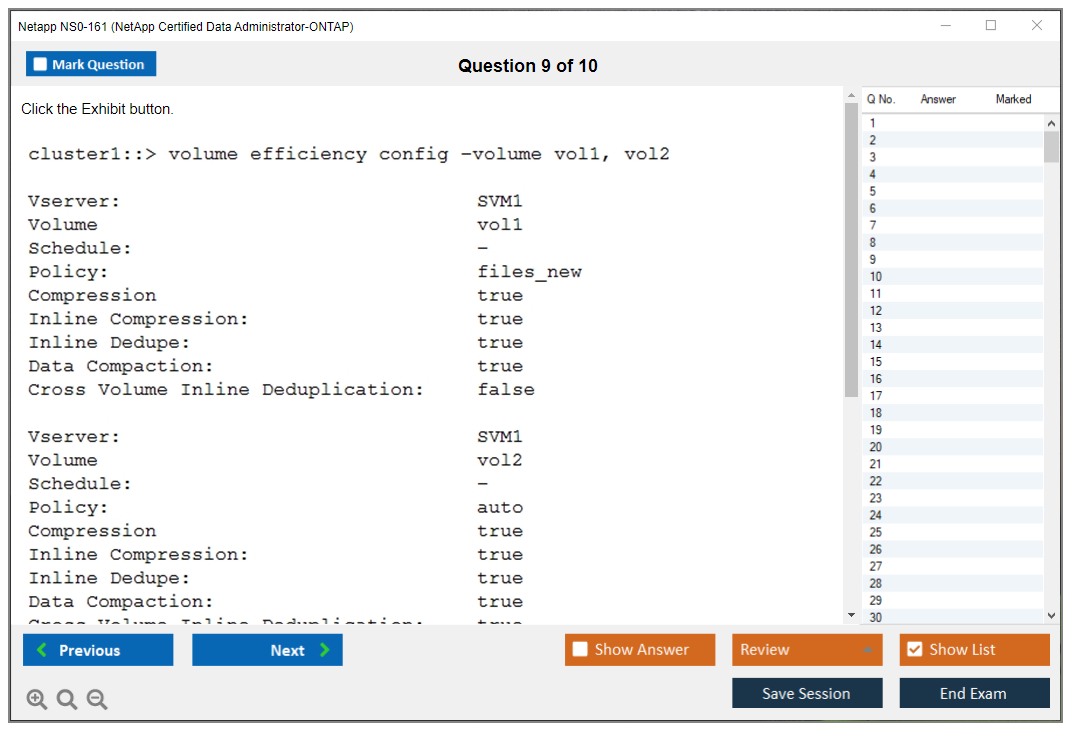
Task: Click the reset zoom magnifier icon
Action: (x=67, y=700)
